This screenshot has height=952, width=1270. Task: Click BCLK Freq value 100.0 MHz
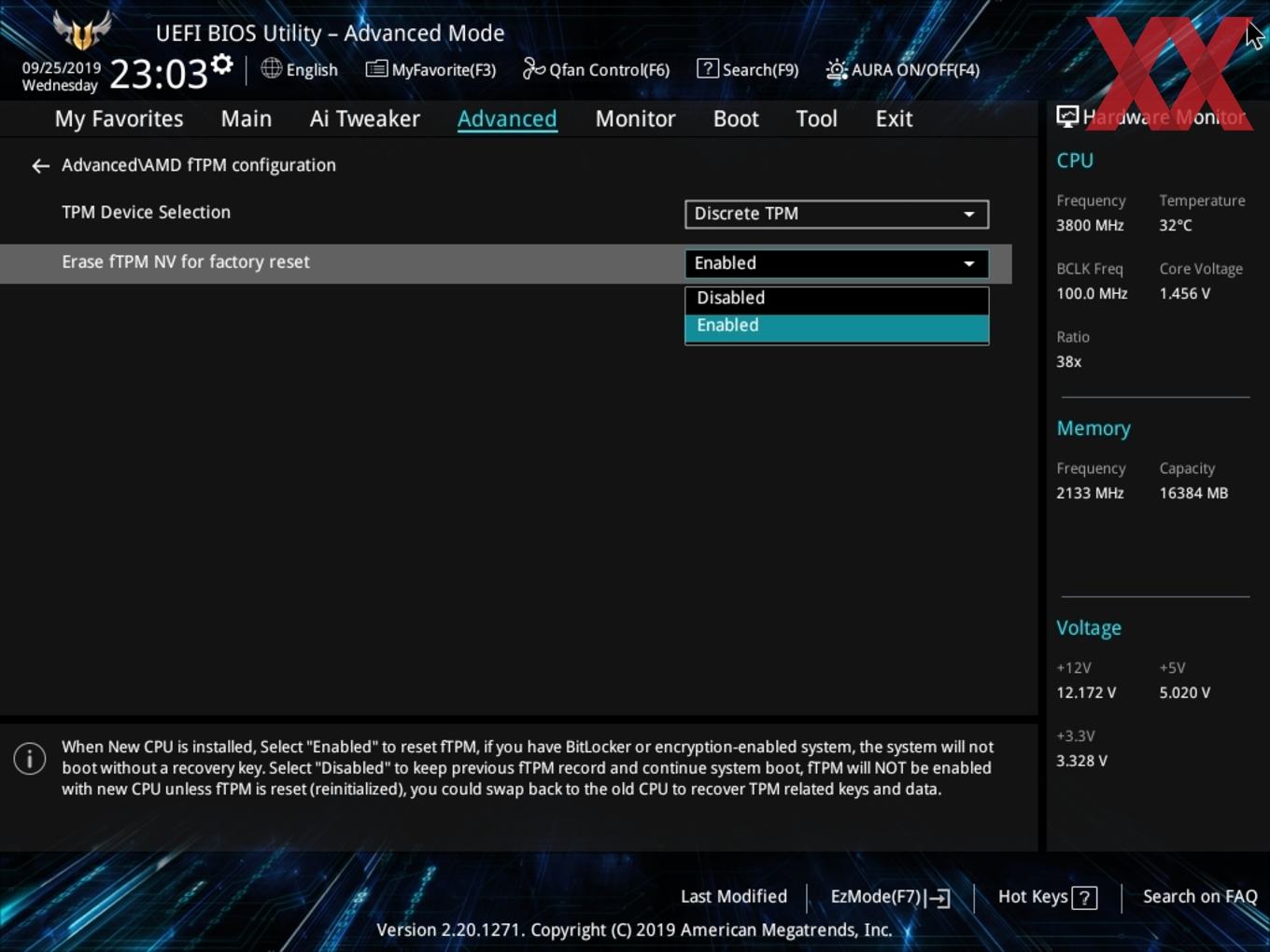pos(1092,294)
